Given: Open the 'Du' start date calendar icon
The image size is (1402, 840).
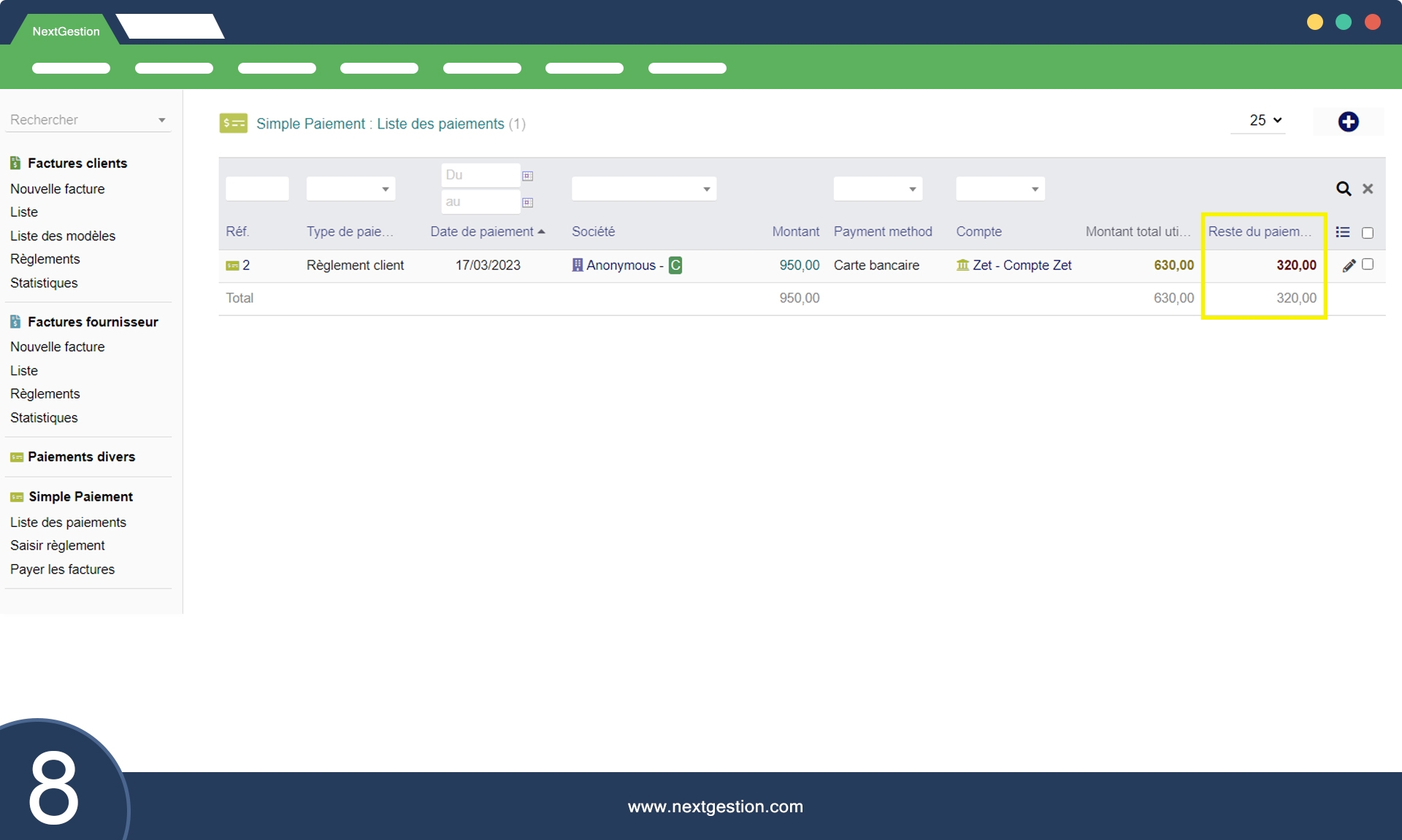Looking at the screenshot, I should [x=527, y=176].
